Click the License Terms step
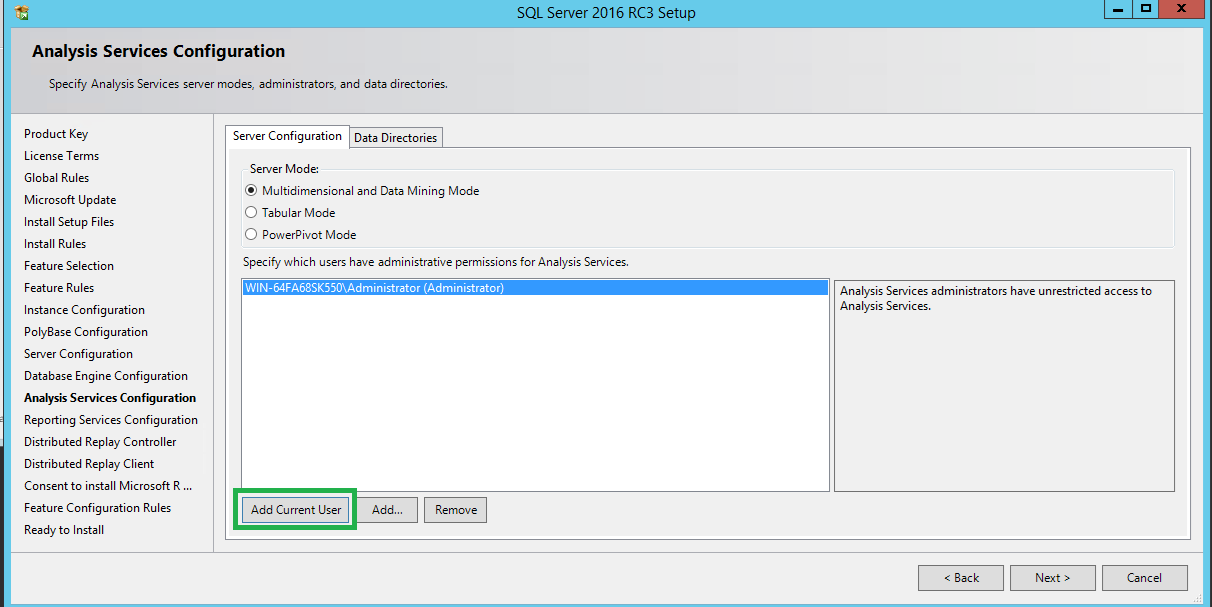This screenshot has height=607, width=1212. pyautogui.click(x=61, y=156)
